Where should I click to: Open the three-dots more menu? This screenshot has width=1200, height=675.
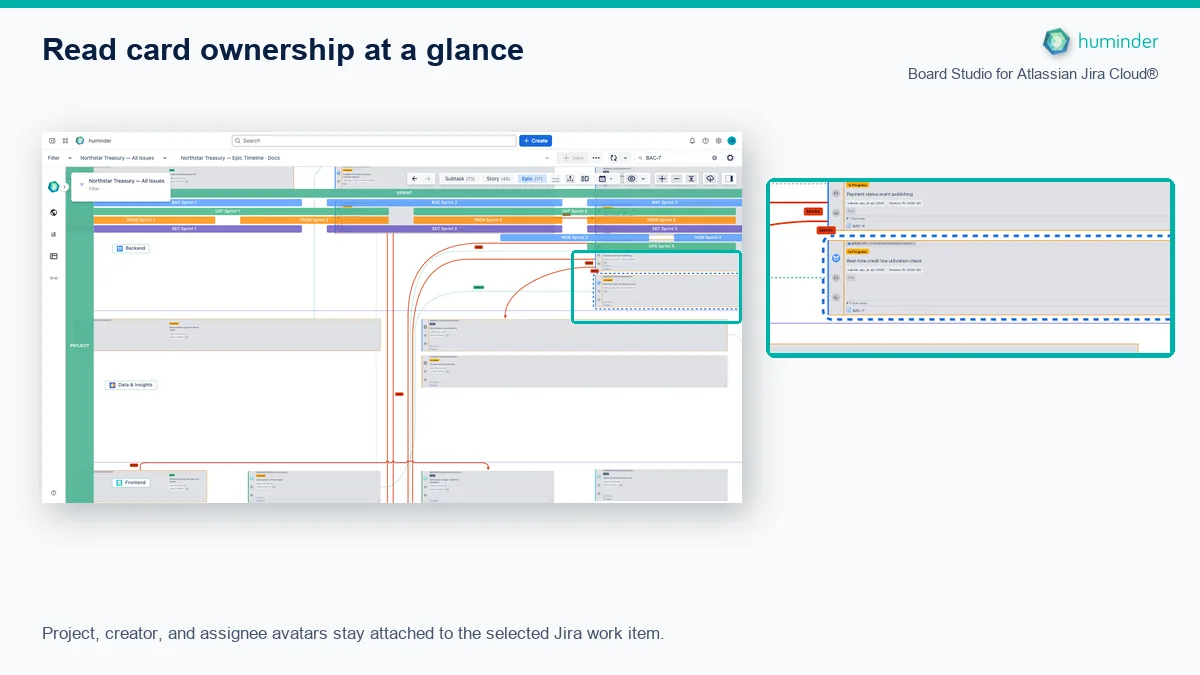coord(596,158)
